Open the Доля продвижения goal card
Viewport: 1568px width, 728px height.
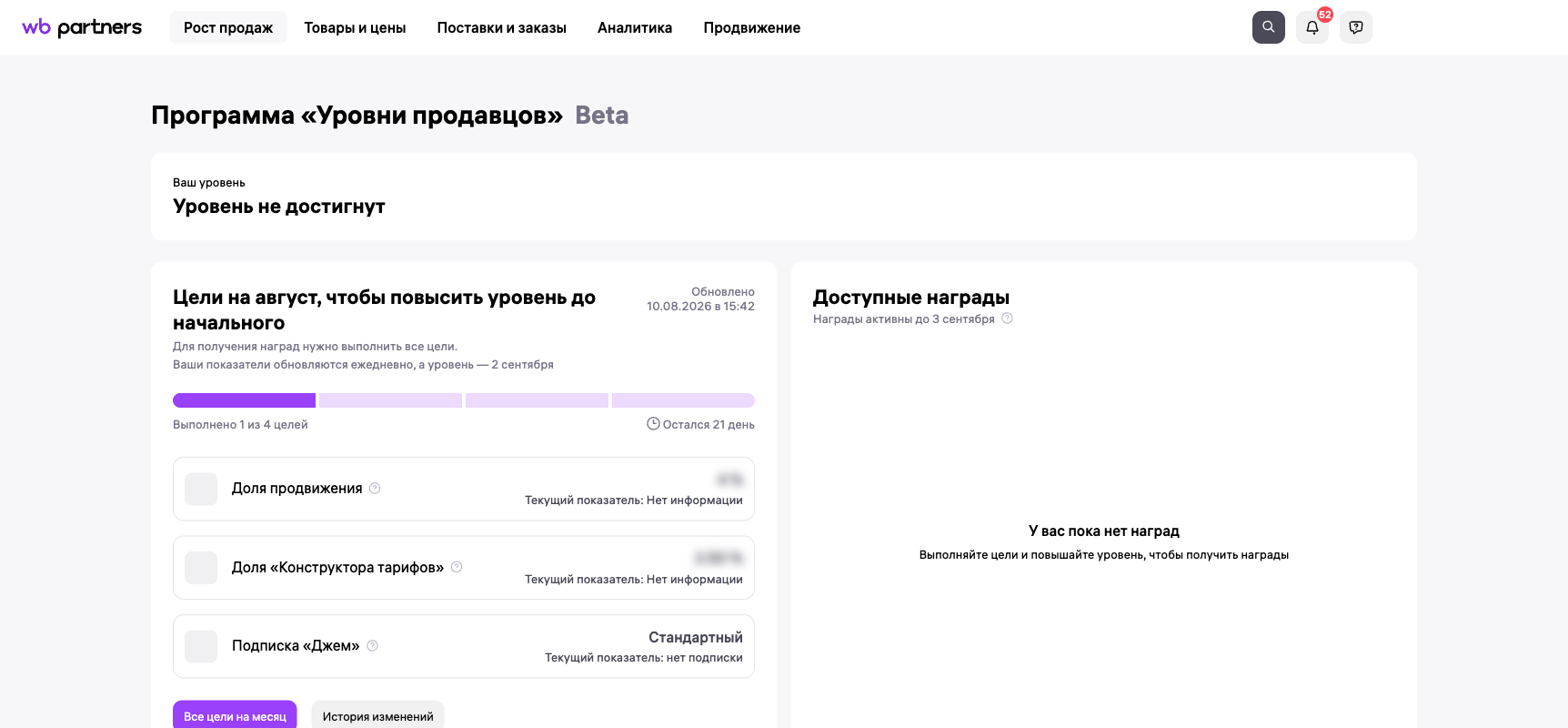point(464,489)
